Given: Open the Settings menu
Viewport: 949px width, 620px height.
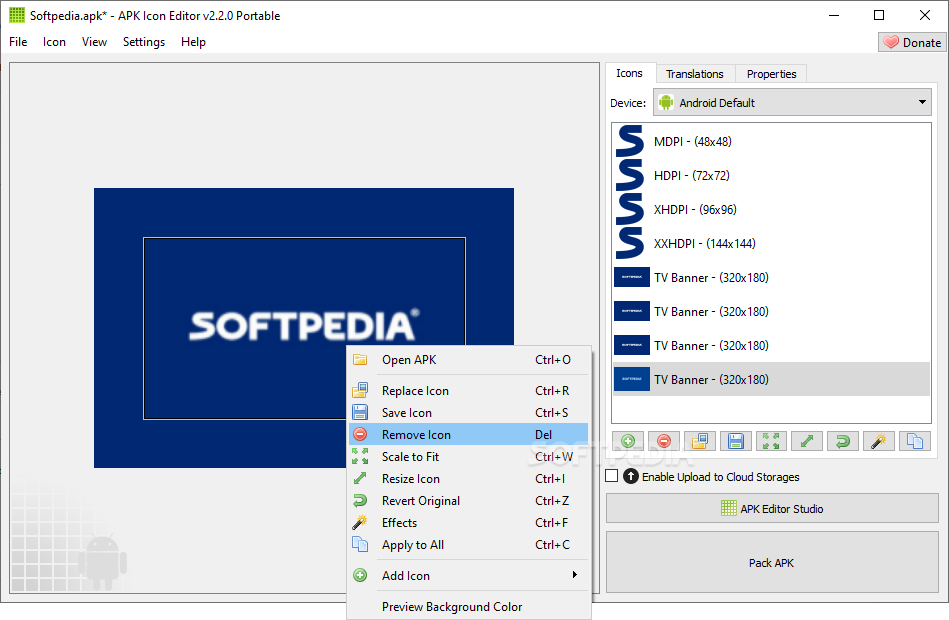Looking at the screenshot, I should tap(144, 42).
